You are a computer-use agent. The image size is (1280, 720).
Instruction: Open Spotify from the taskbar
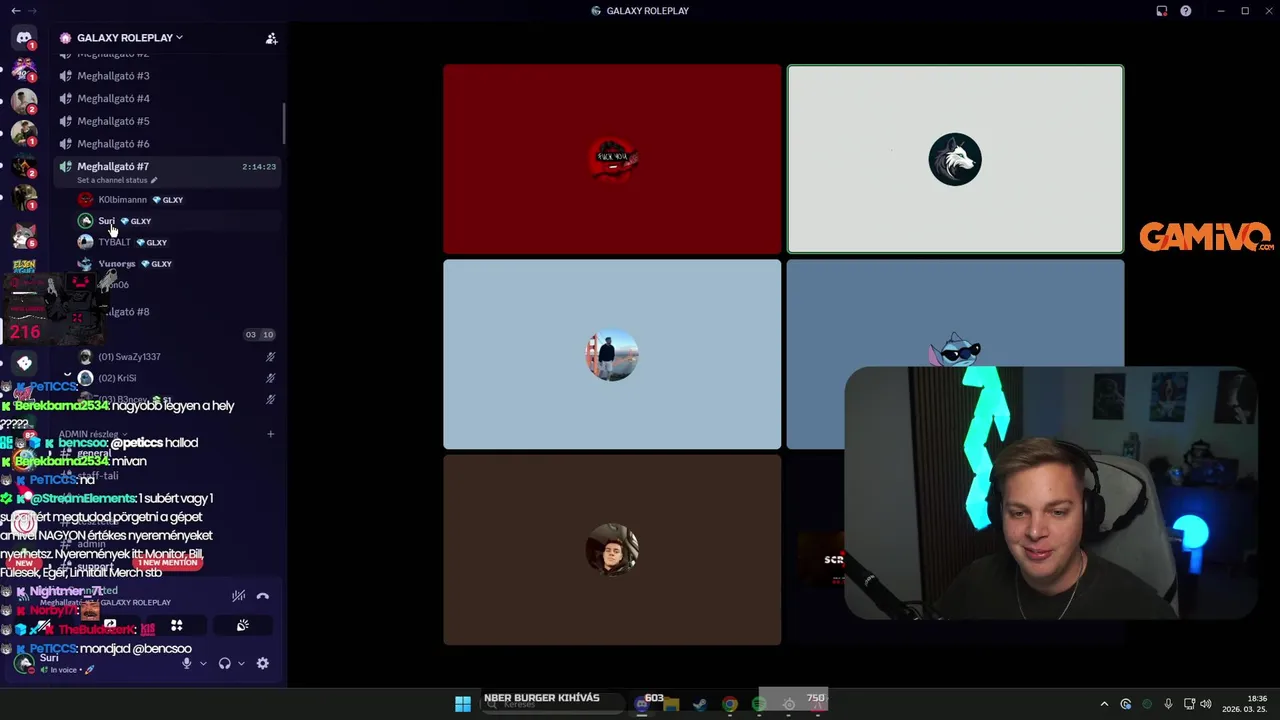pos(759,704)
